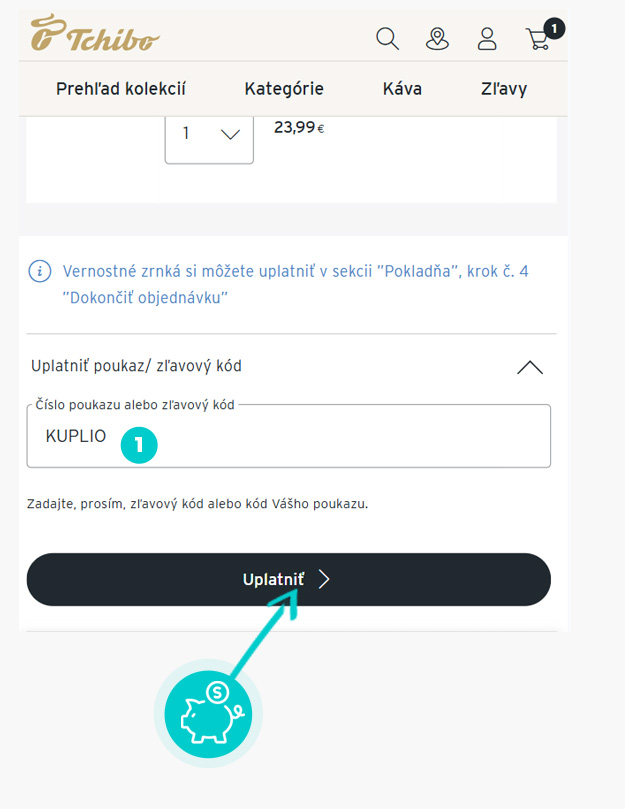Open the quantity dropdown showing 1
The image size is (625, 809).
point(209,137)
